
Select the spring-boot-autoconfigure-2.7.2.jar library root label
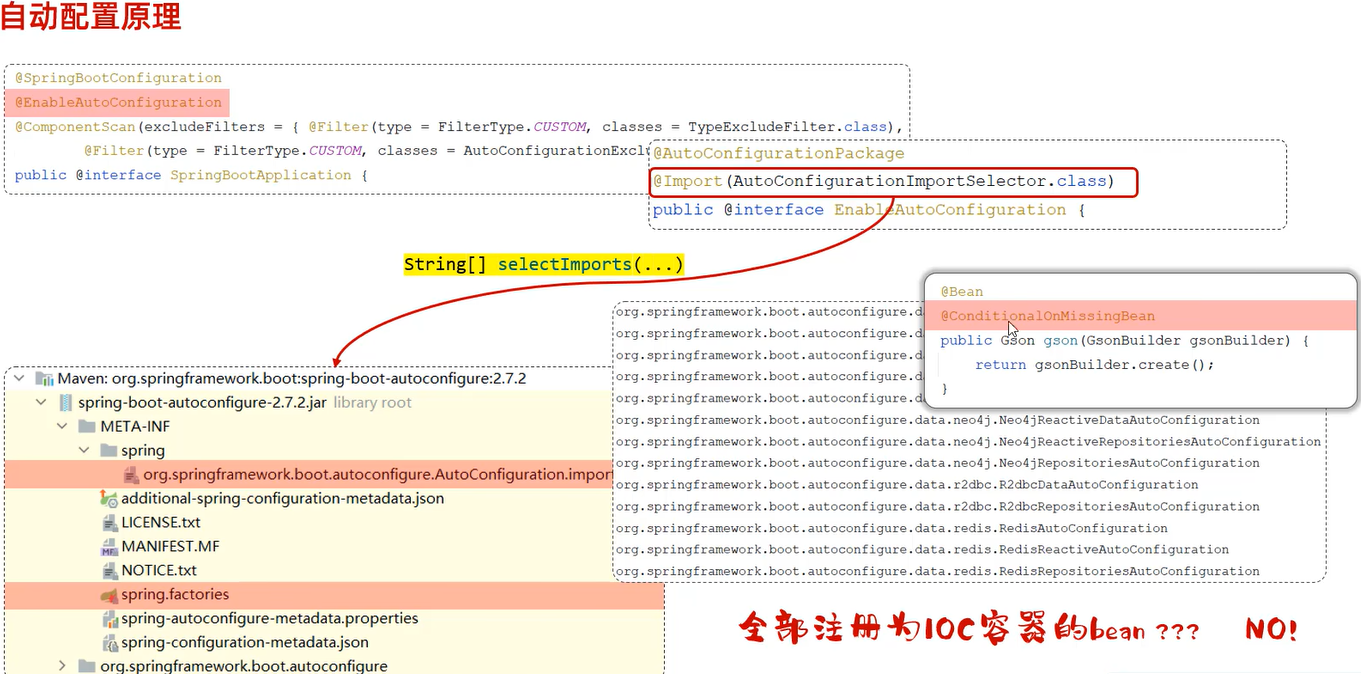pos(245,403)
